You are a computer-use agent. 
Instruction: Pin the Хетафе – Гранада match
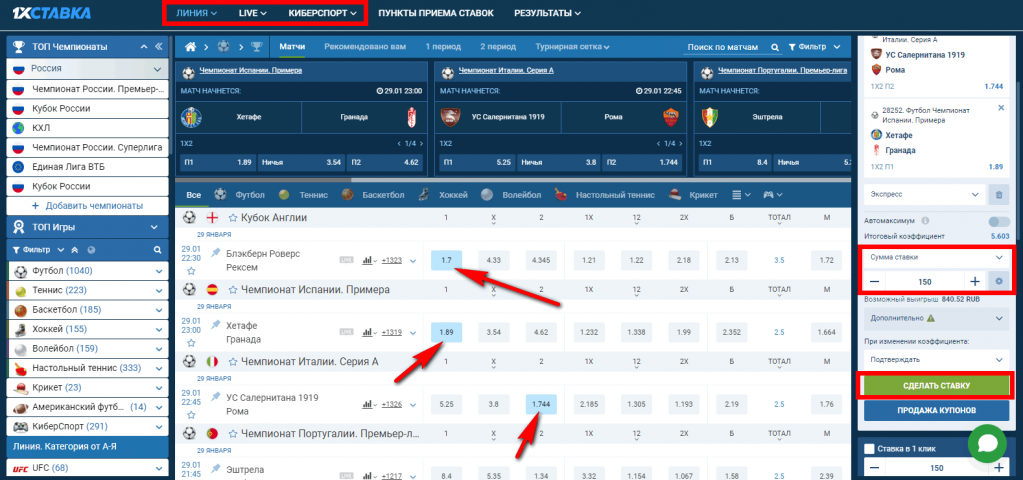coord(215,325)
